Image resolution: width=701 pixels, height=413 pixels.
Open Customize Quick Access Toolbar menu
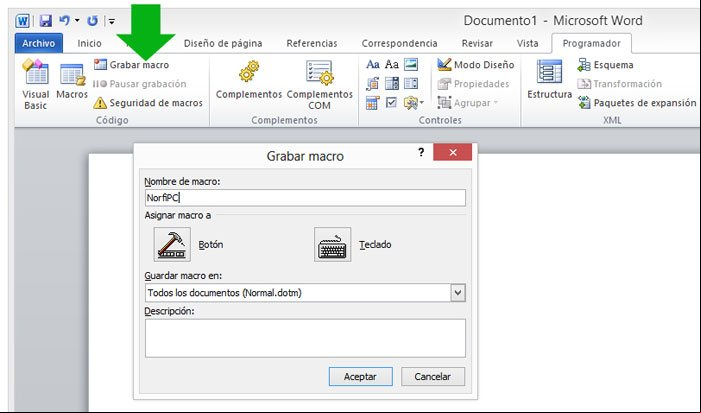(x=112, y=21)
